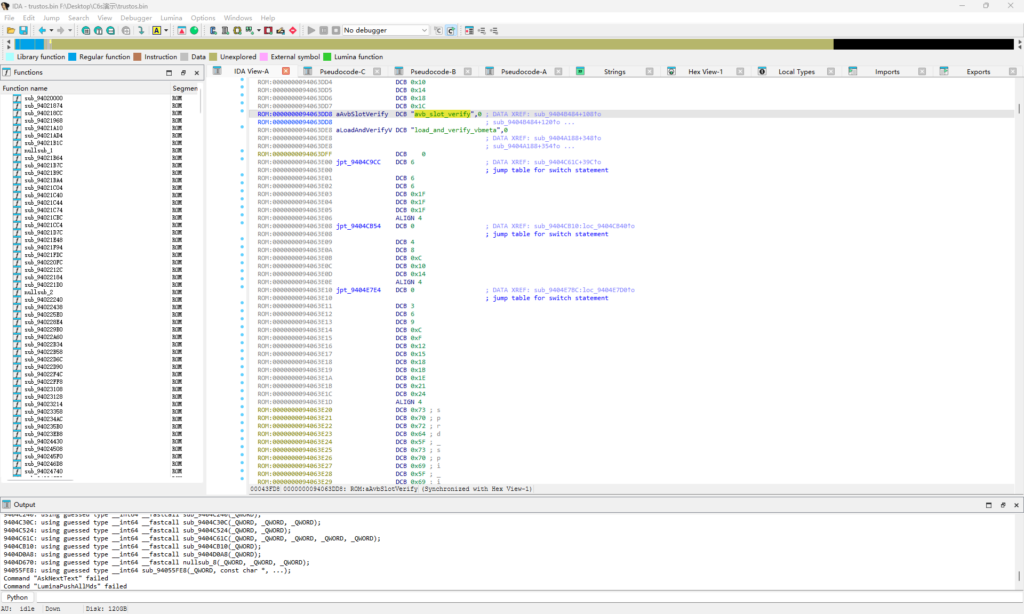The width and height of the screenshot is (1024, 614).
Task: Switch to the Hex View-1 tab
Action: click(705, 72)
